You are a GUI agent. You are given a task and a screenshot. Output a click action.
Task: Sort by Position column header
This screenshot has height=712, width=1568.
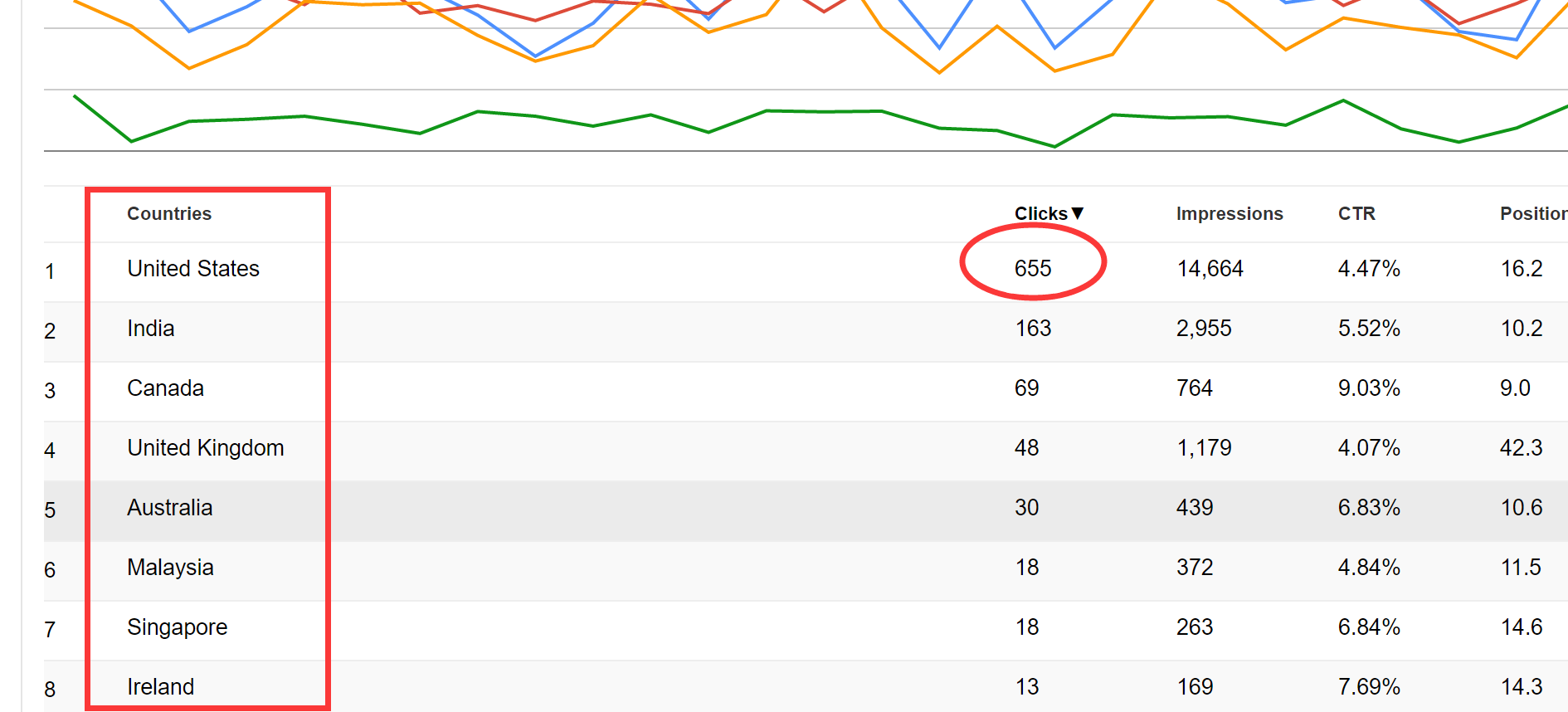coord(1533,214)
